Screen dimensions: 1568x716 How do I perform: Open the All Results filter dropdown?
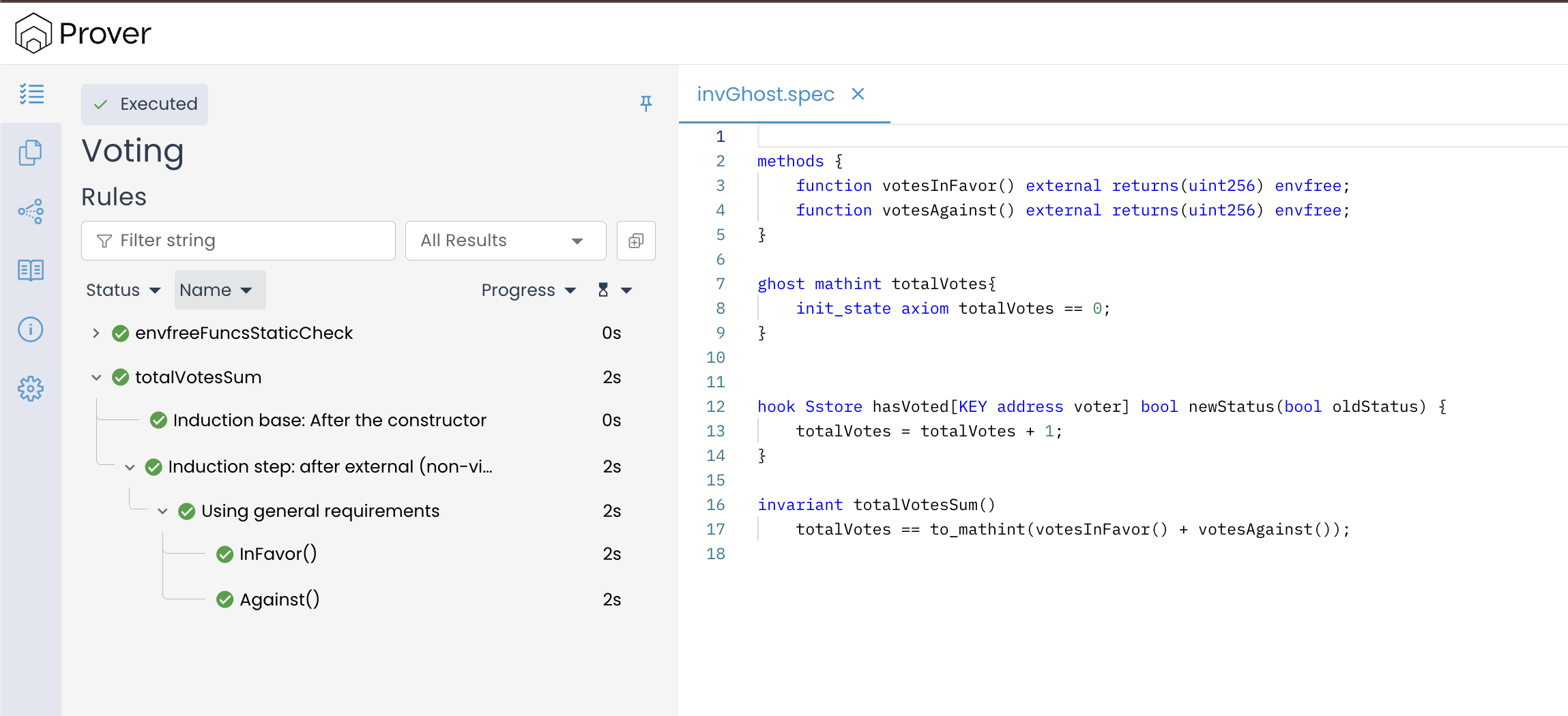coord(505,241)
